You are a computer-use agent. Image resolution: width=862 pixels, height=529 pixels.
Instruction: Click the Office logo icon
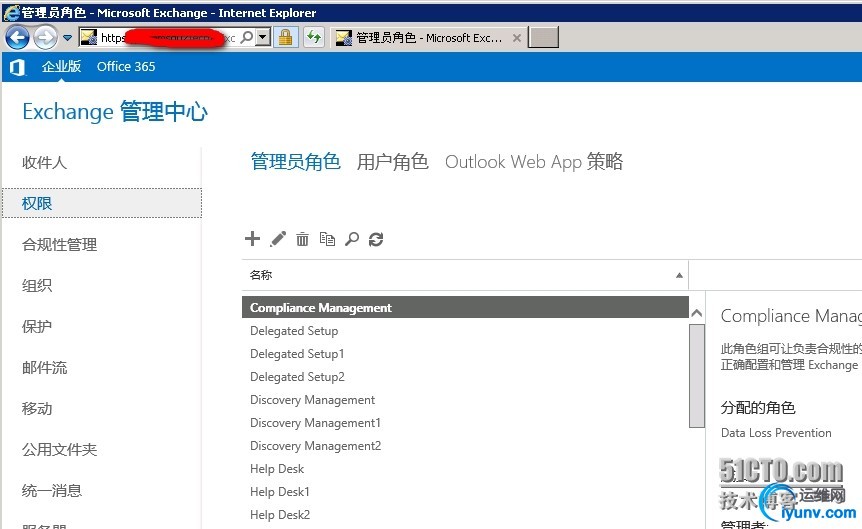point(17,67)
